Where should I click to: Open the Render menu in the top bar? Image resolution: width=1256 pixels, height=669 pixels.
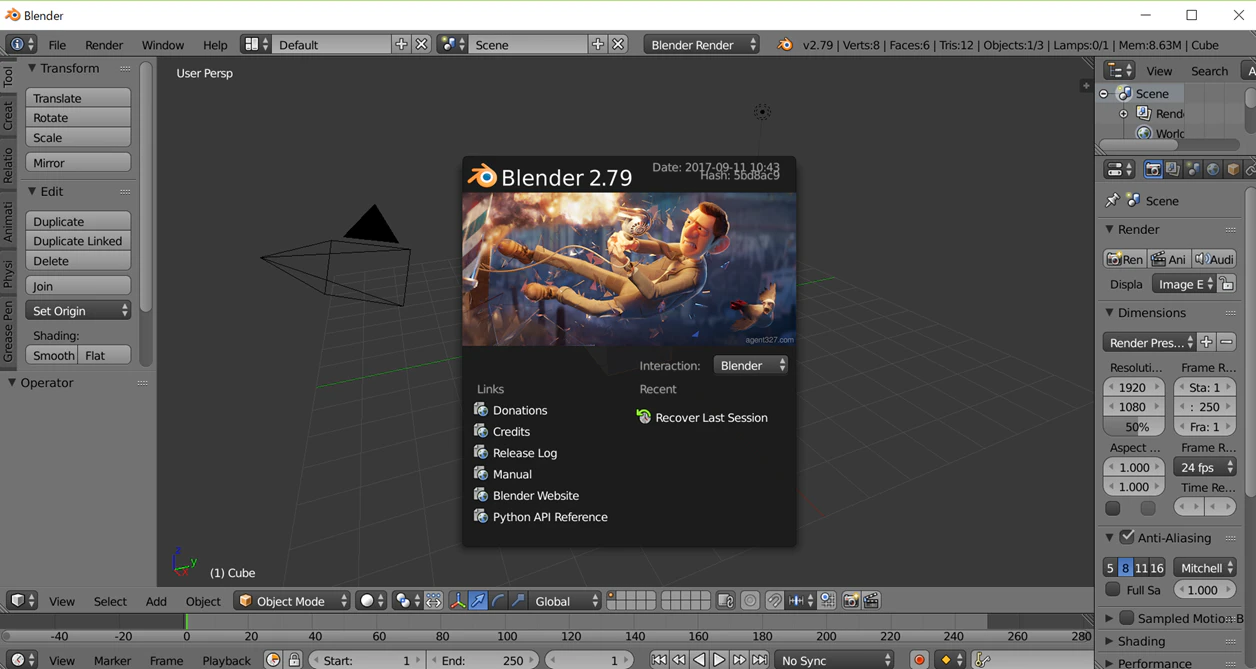click(x=104, y=45)
